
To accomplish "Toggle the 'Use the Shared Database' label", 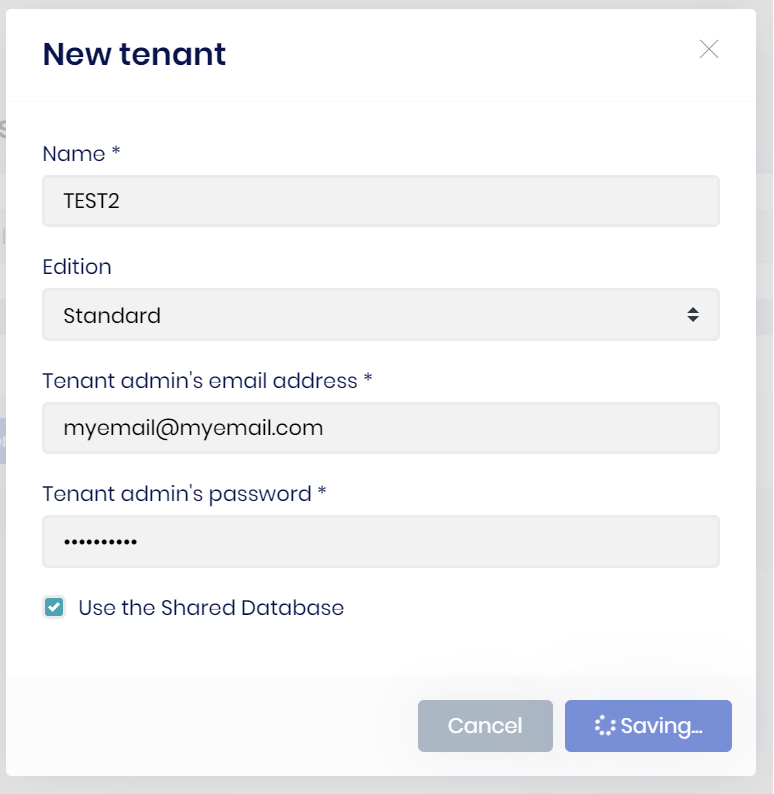I will click(211, 607).
